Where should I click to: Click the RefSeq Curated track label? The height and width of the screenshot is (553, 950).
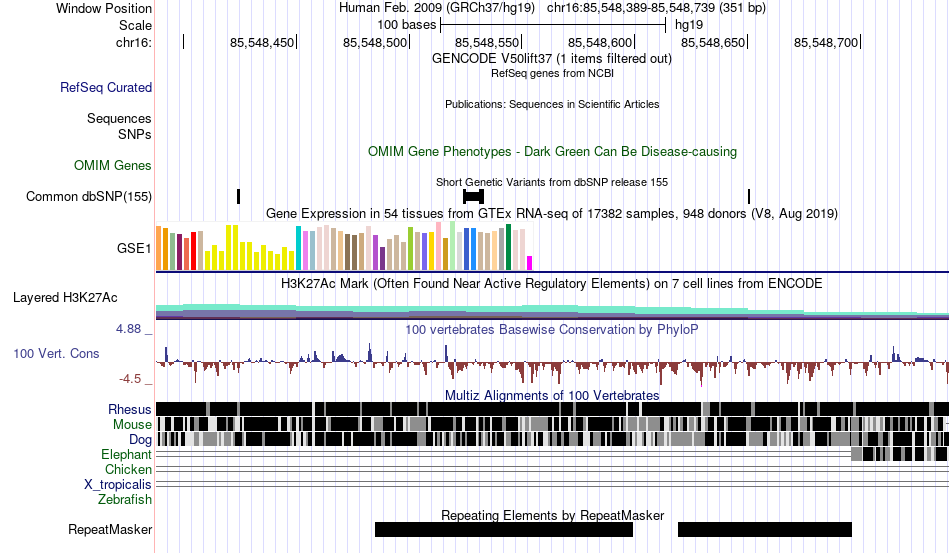[106, 87]
